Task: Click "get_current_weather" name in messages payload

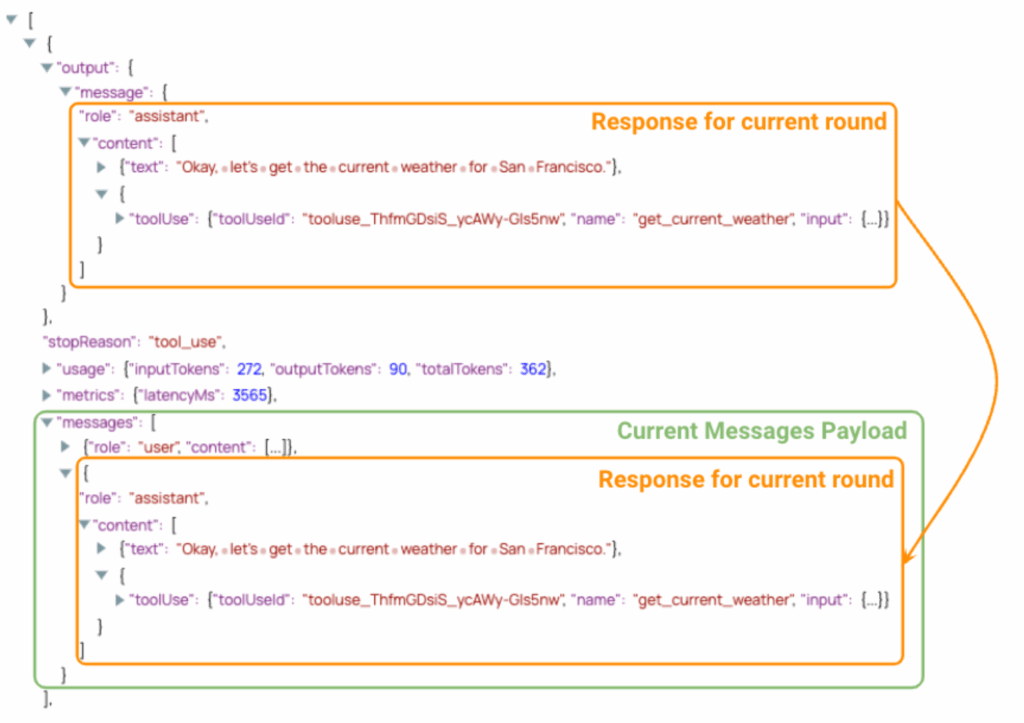Action: click(710, 600)
